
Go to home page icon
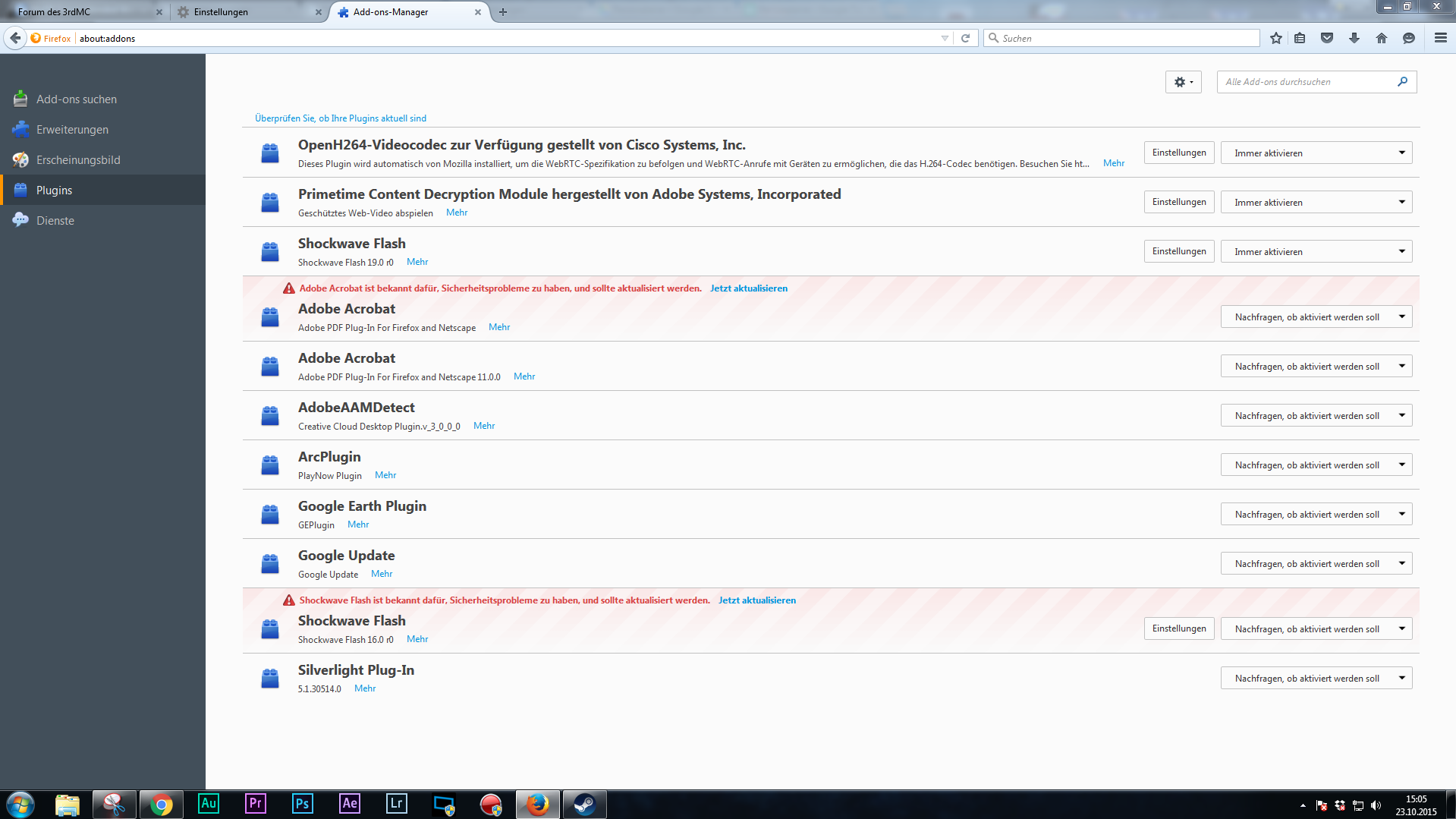point(1382,38)
